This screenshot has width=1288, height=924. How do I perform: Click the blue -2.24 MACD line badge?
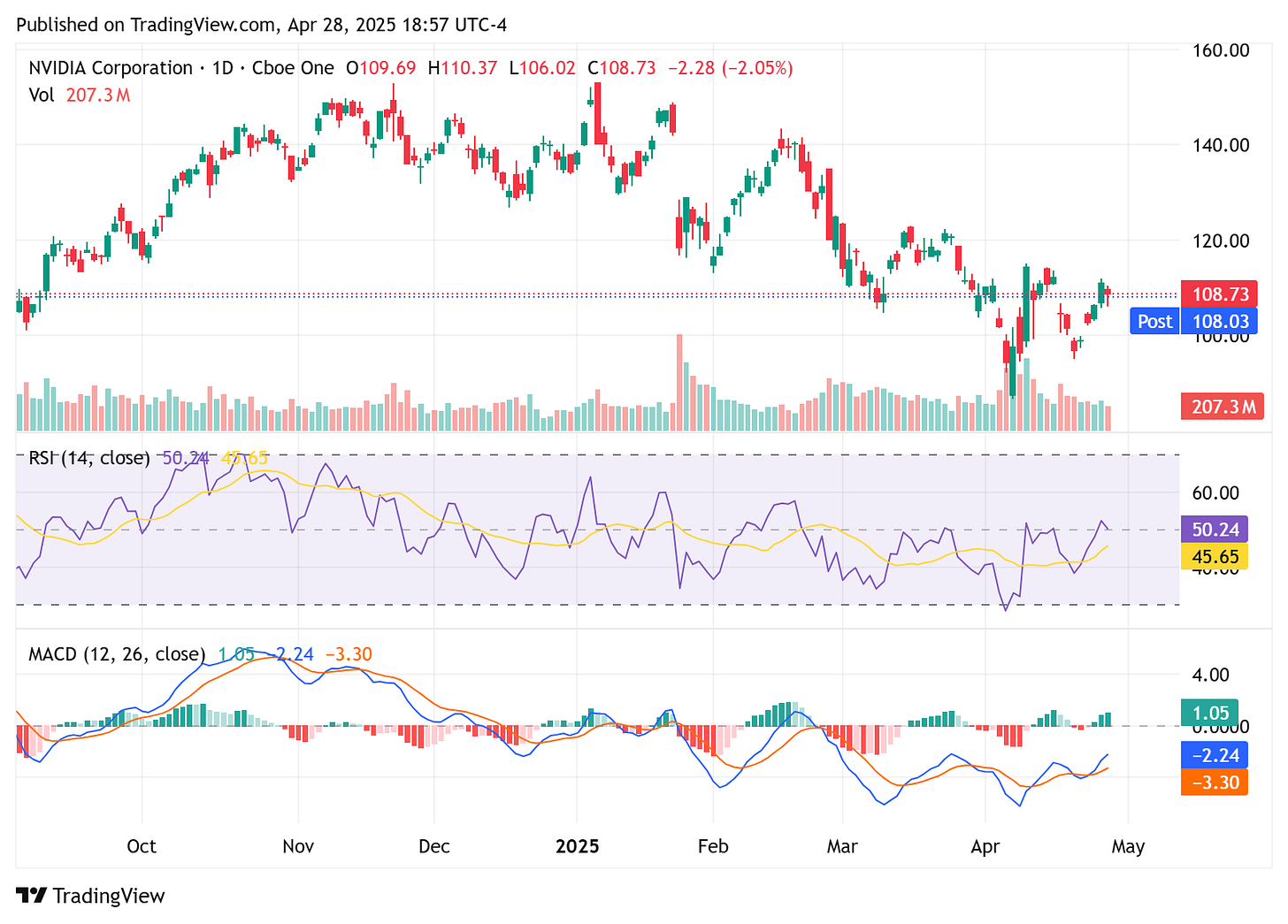pyautogui.click(x=1215, y=754)
